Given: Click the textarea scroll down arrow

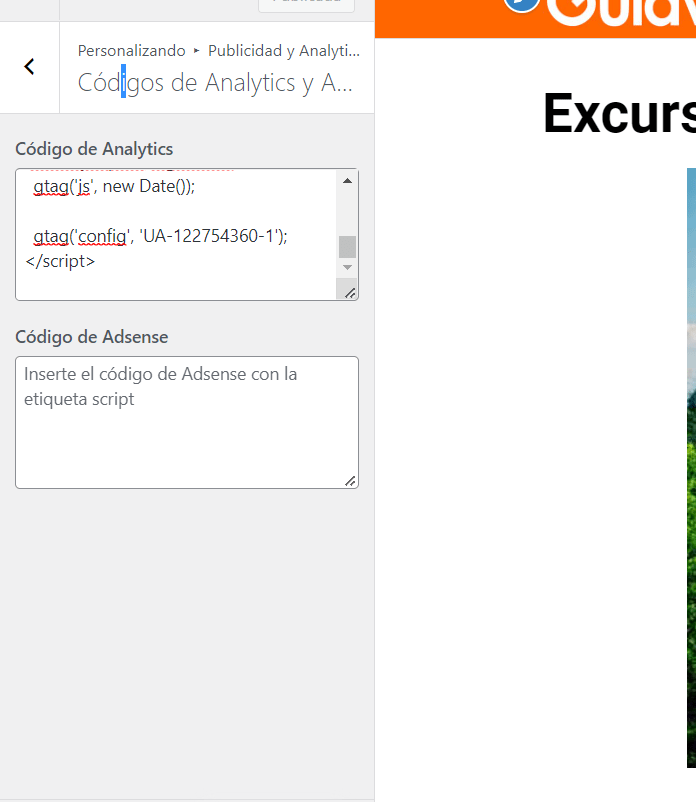Looking at the screenshot, I should [x=347, y=268].
